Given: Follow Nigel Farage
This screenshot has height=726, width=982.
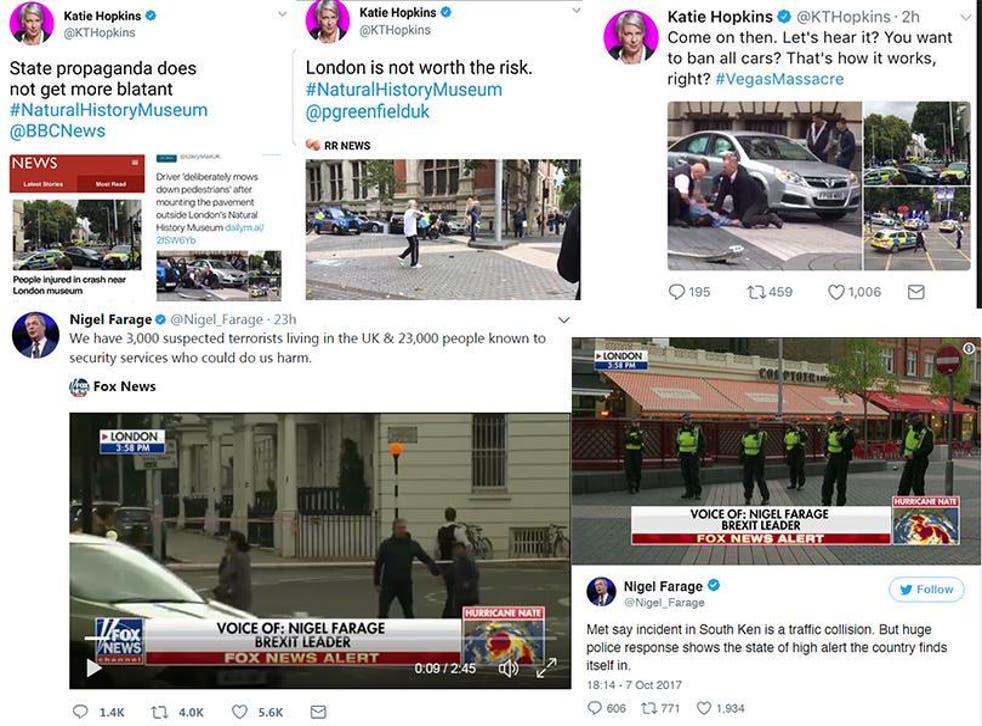Looking at the screenshot, I should (926, 589).
